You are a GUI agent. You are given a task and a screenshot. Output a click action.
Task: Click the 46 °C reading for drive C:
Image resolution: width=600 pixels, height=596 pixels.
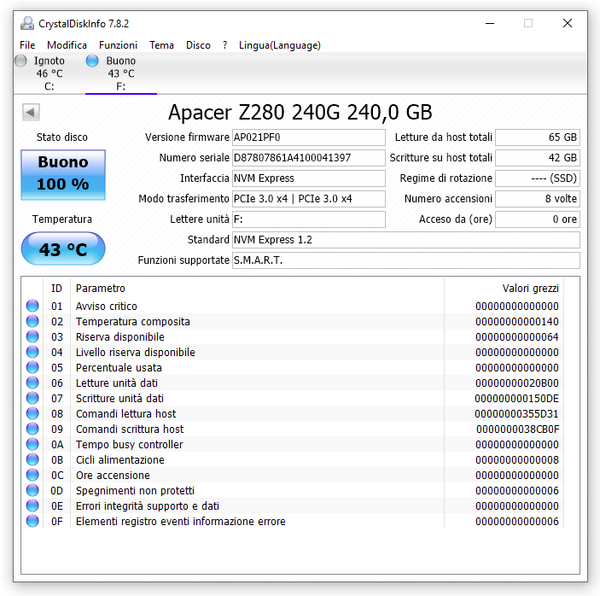pos(49,73)
